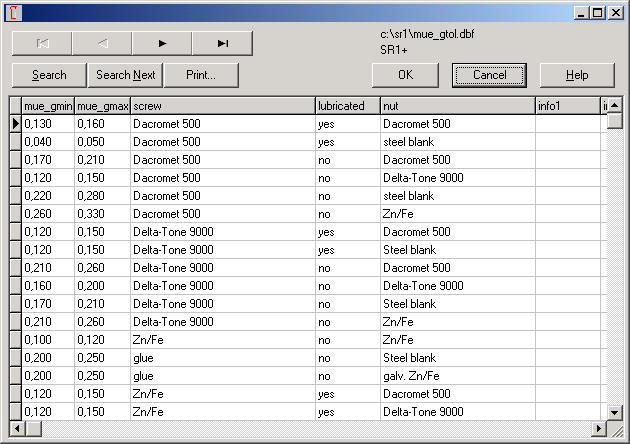
Task: Go to first record navigation arrow
Action: (x=42, y=43)
